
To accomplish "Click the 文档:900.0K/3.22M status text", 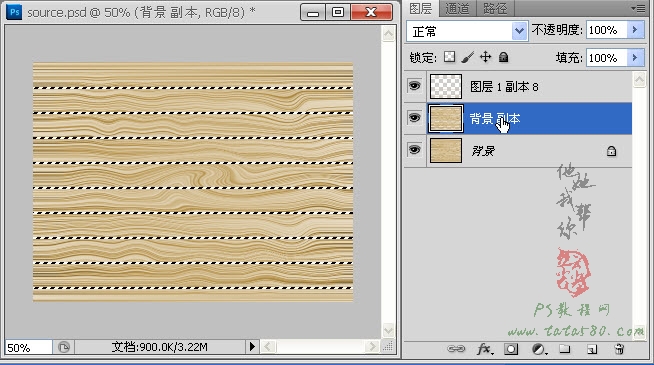I will (160, 347).
